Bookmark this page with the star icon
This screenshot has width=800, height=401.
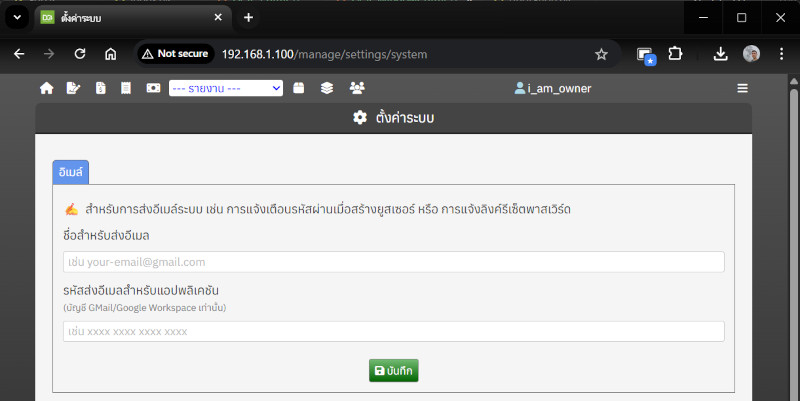tap(601, 54)
